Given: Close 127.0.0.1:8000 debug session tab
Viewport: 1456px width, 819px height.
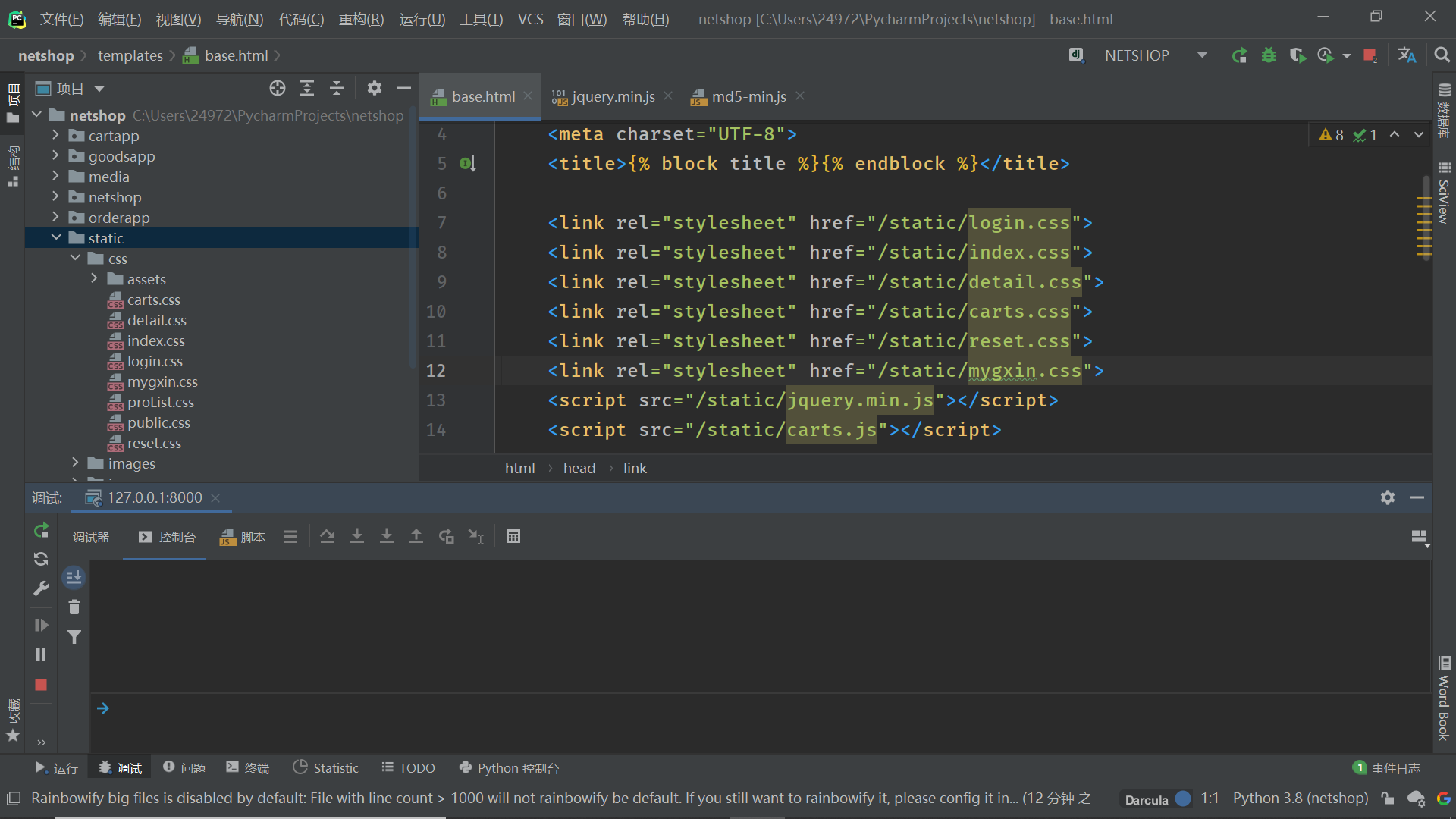Looking at the screenshot, I should (215, 497).
